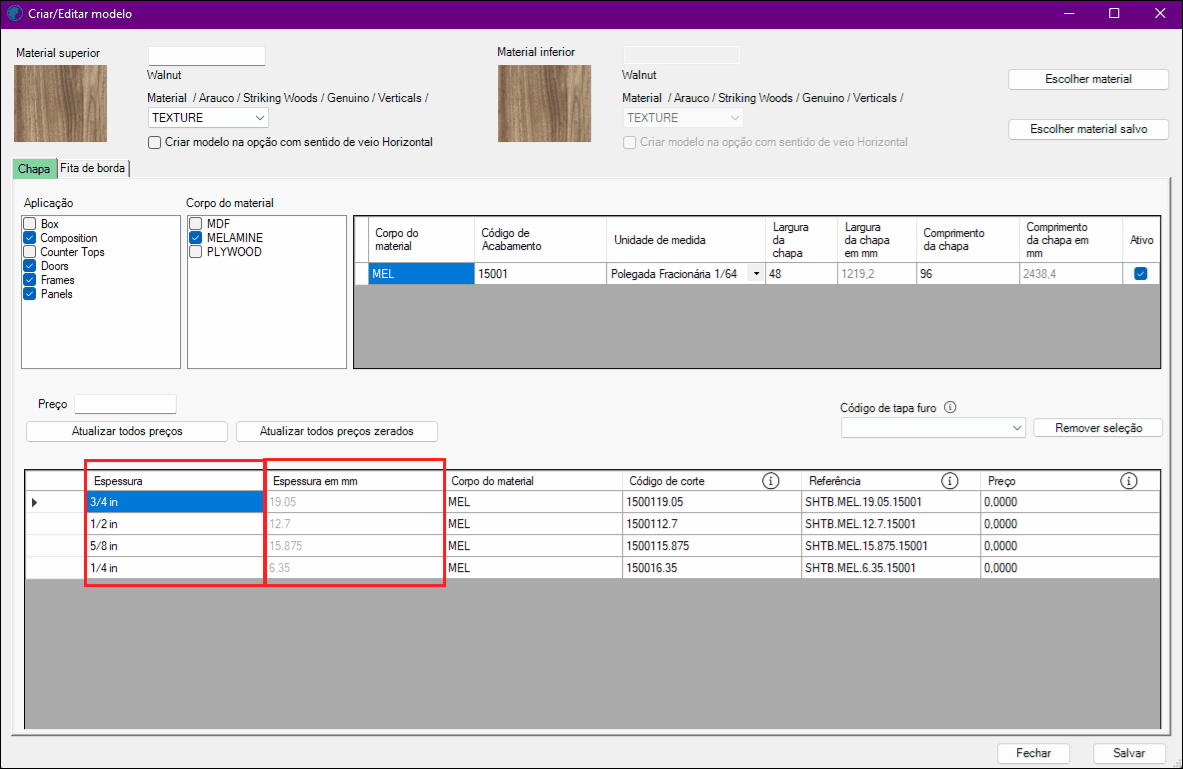Toggle the Frames application checkbox

pyautogui.click(x=29, y=280)
